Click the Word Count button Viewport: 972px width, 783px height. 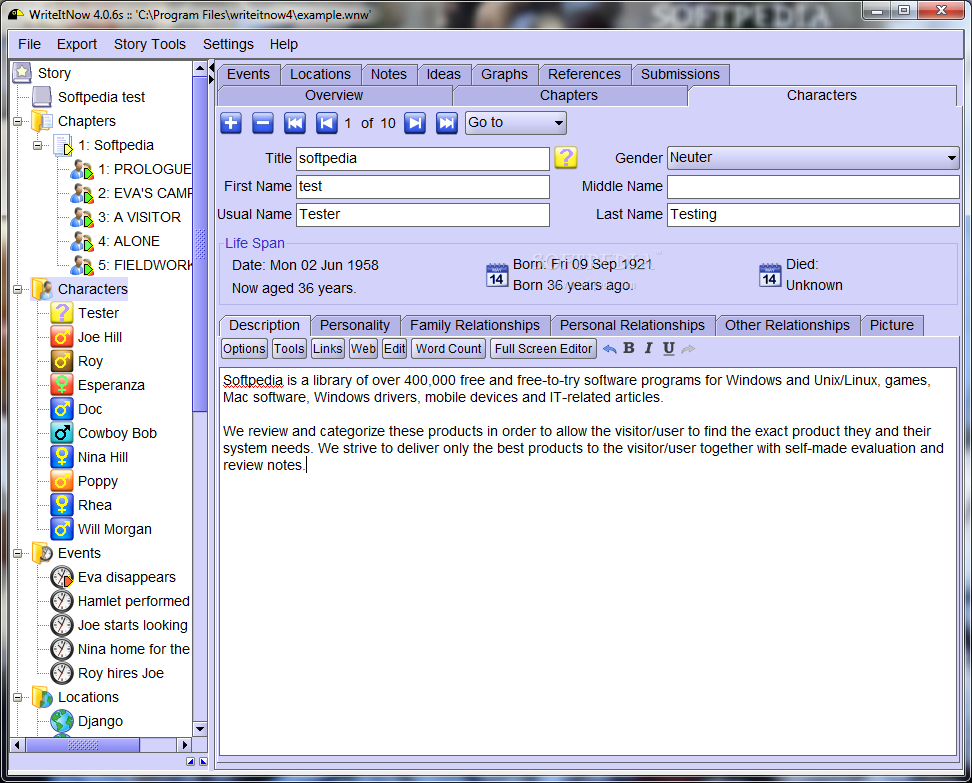[448, 349]
